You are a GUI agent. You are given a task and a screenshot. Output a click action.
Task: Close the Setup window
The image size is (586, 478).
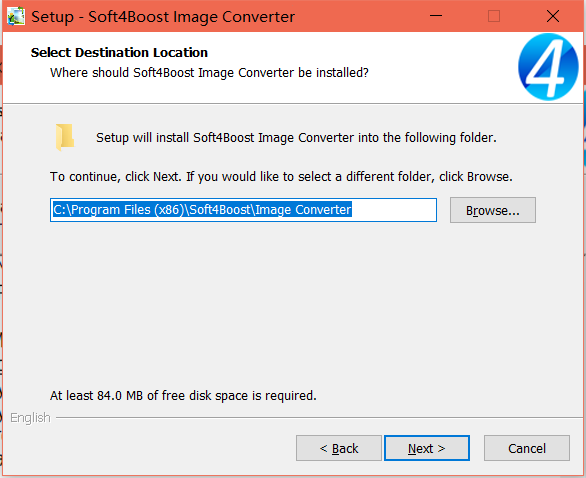click(553, 16)
